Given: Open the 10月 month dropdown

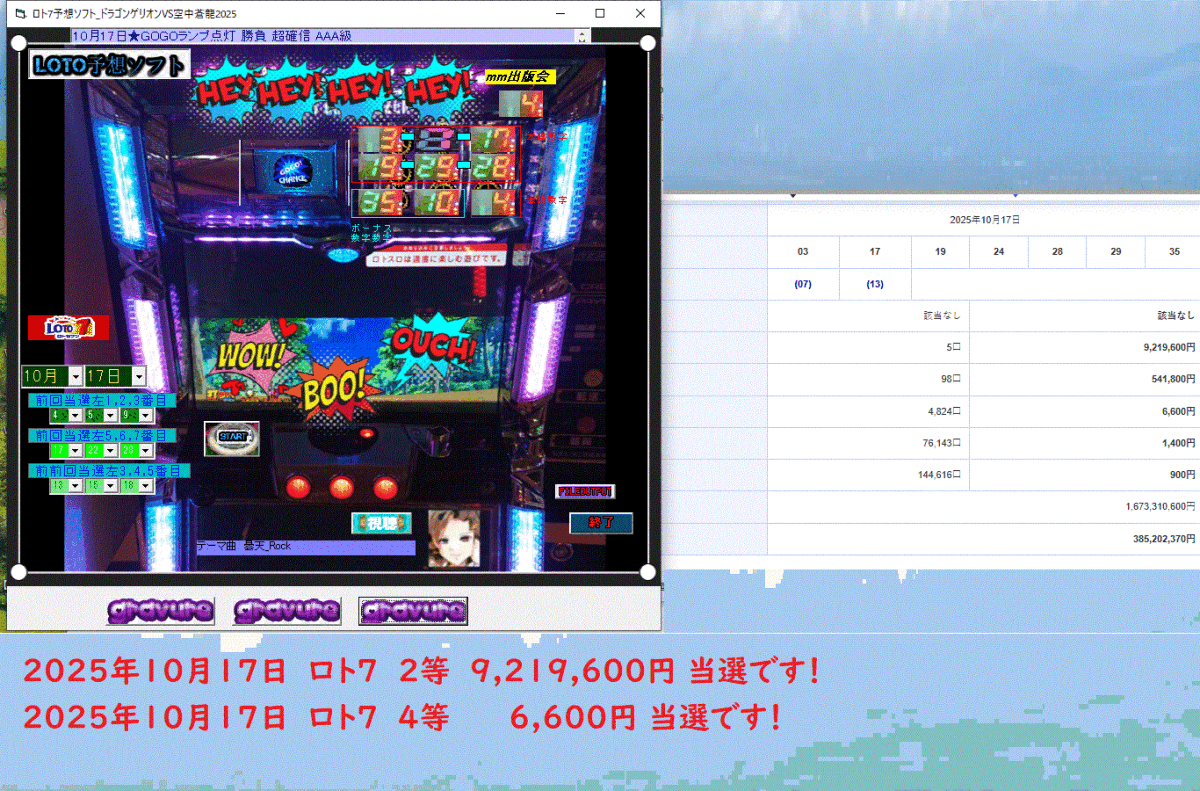Looking at the screenshot, I should 76,377.
